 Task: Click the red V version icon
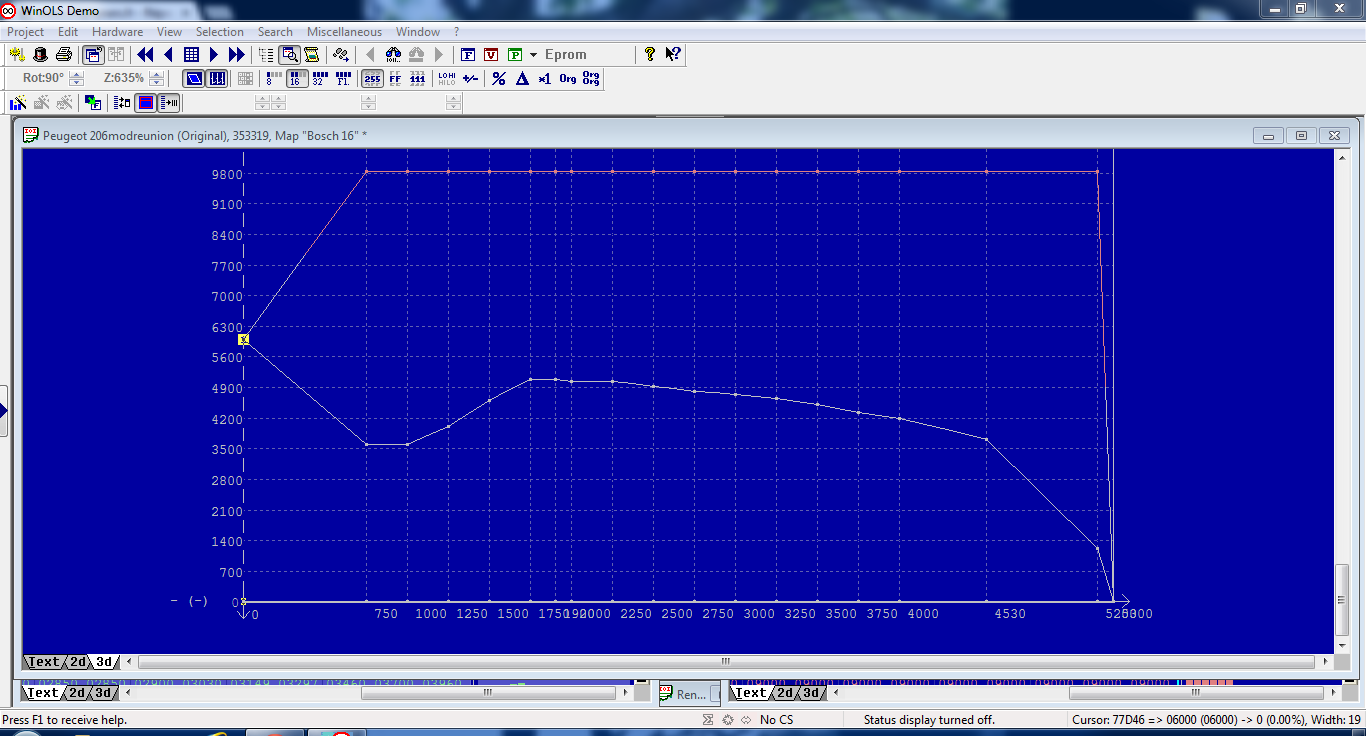pos(491,55)
